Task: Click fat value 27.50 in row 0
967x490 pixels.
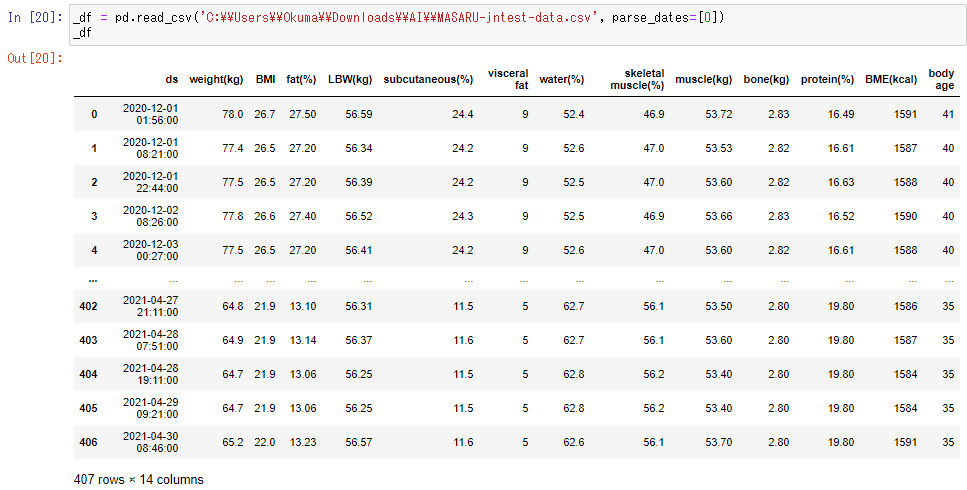Action: 303,114
